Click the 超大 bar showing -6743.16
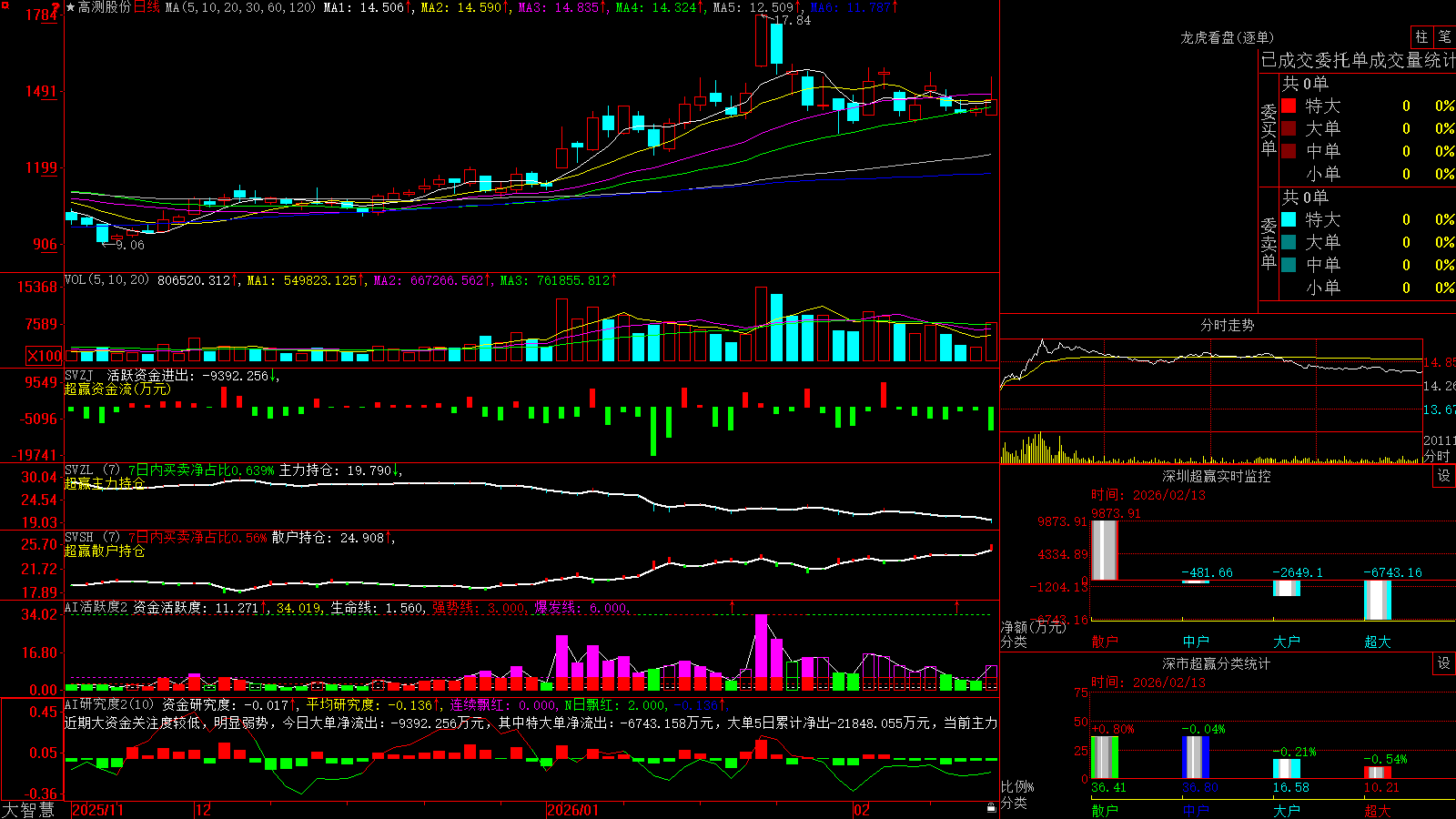Viewport: 1456px width, 819px height. 1378,600
